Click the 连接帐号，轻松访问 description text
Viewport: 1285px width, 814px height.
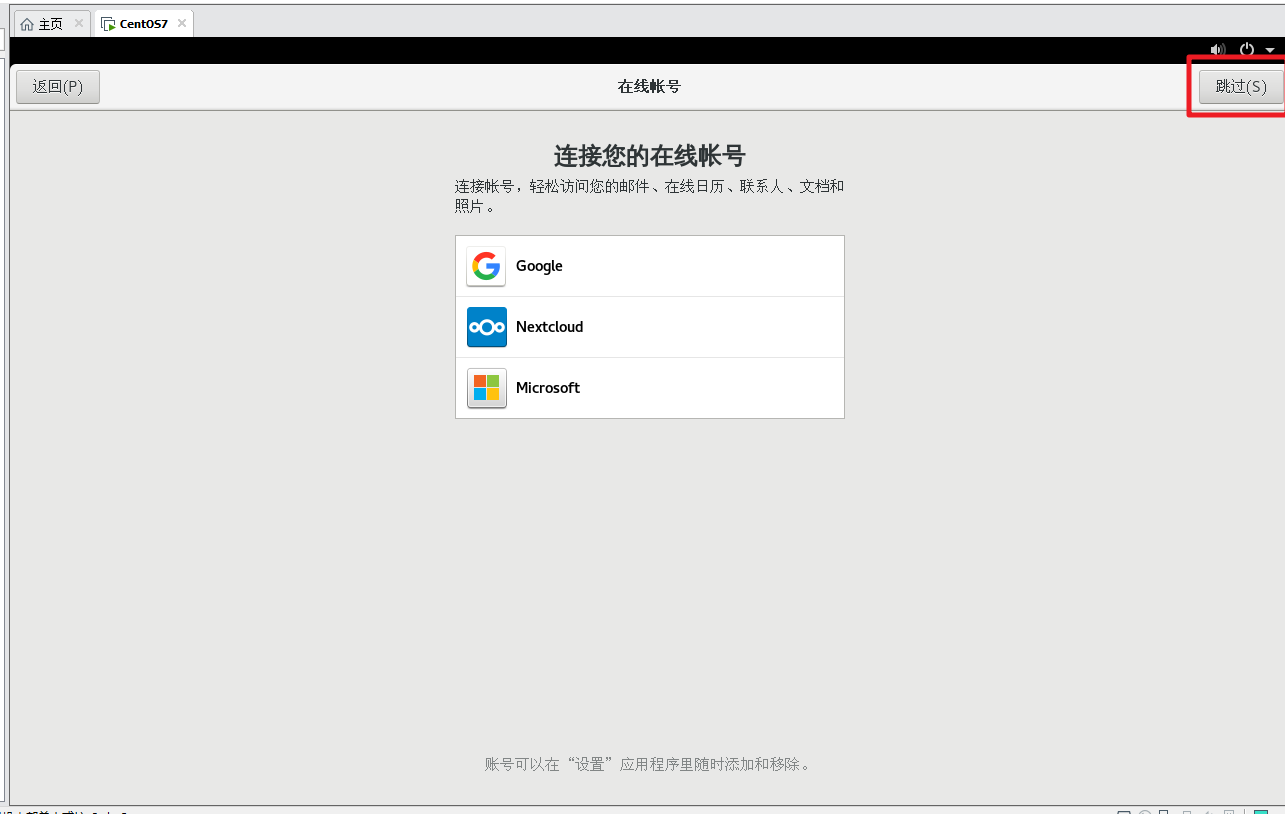(650, 196)
